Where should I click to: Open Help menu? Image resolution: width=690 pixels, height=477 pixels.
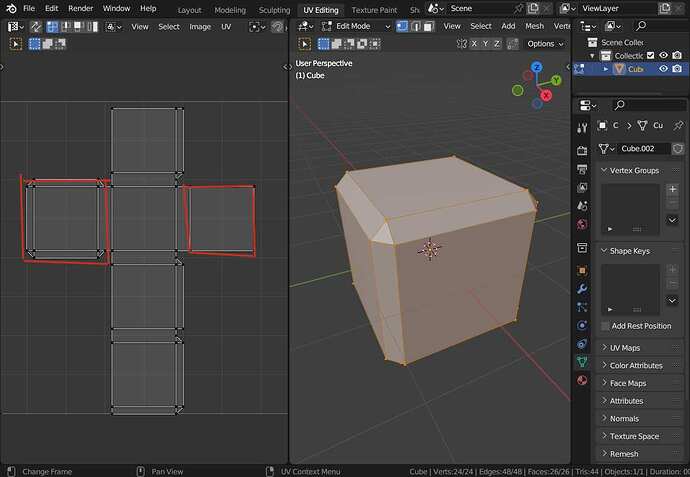click(x=148, y=8)
